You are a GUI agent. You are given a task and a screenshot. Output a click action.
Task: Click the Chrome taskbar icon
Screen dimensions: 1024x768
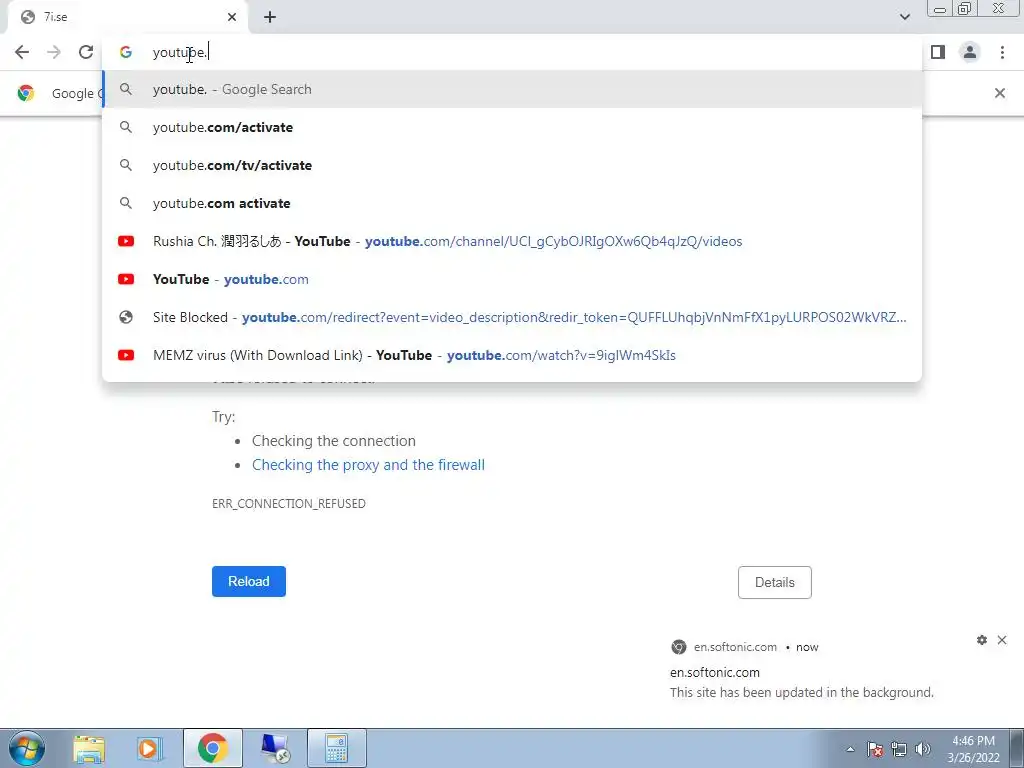[212, 748]
